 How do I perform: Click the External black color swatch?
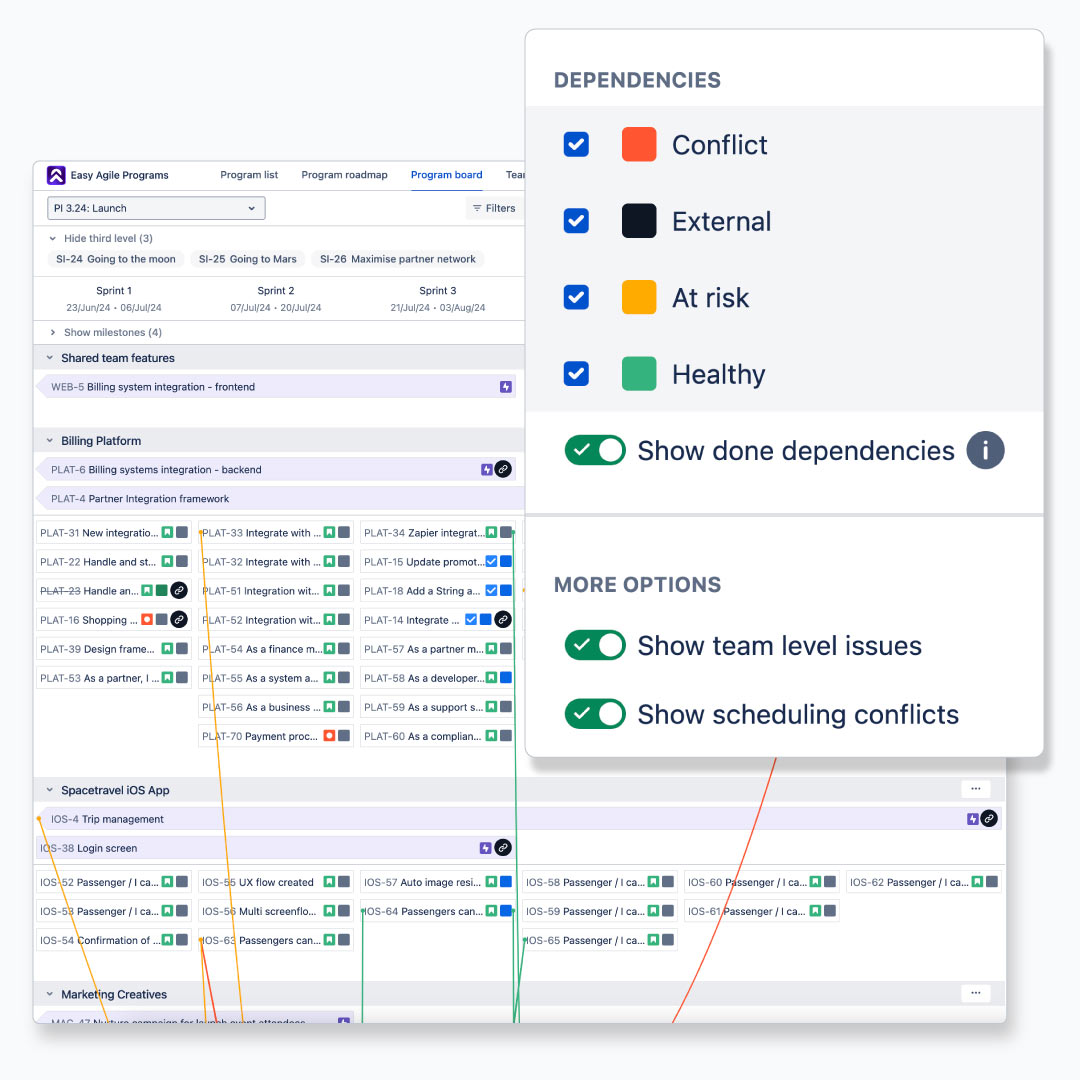639,221
